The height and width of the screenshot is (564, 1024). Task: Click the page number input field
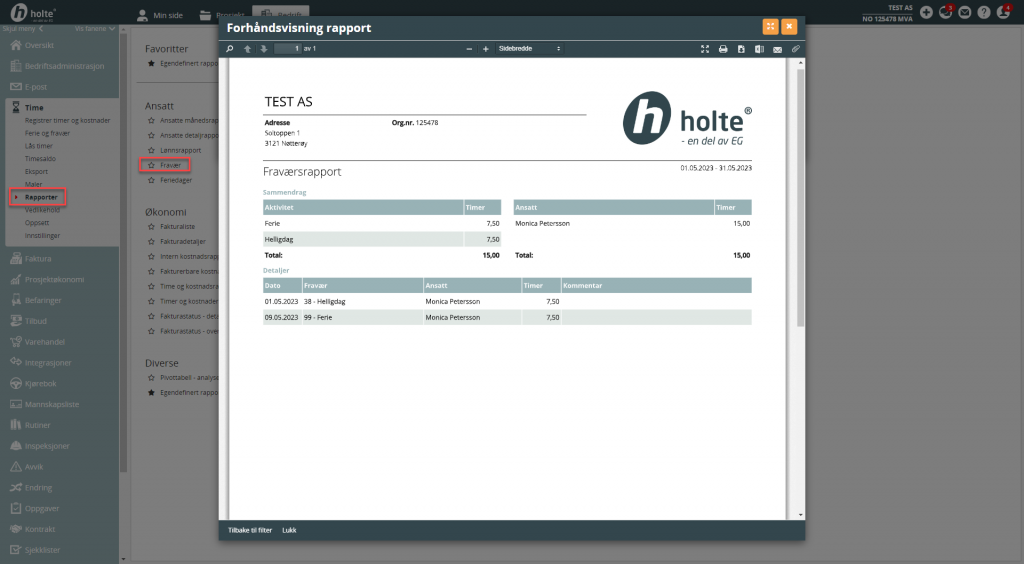tap(287, 49)
